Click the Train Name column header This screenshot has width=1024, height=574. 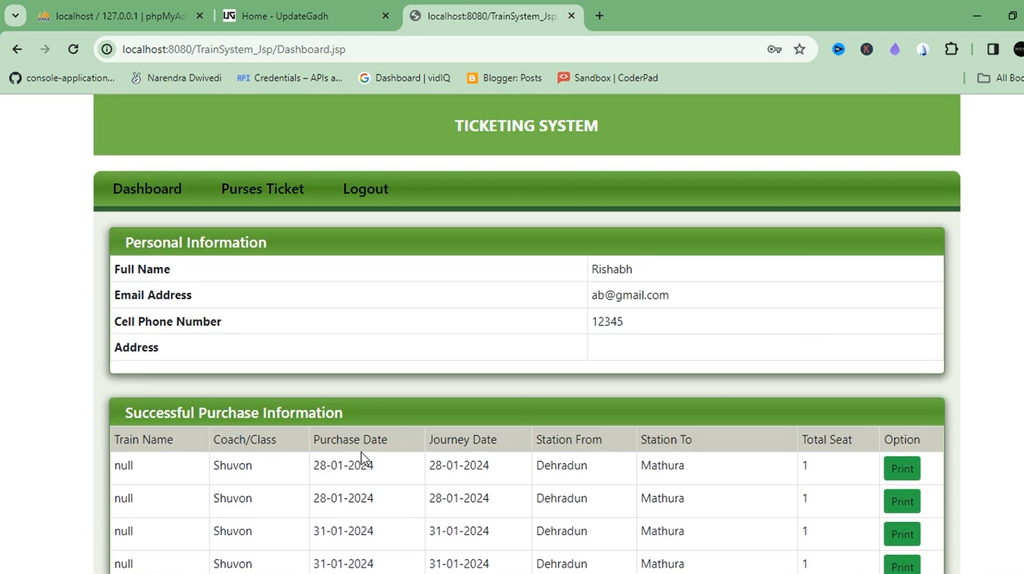pos(144,439)
